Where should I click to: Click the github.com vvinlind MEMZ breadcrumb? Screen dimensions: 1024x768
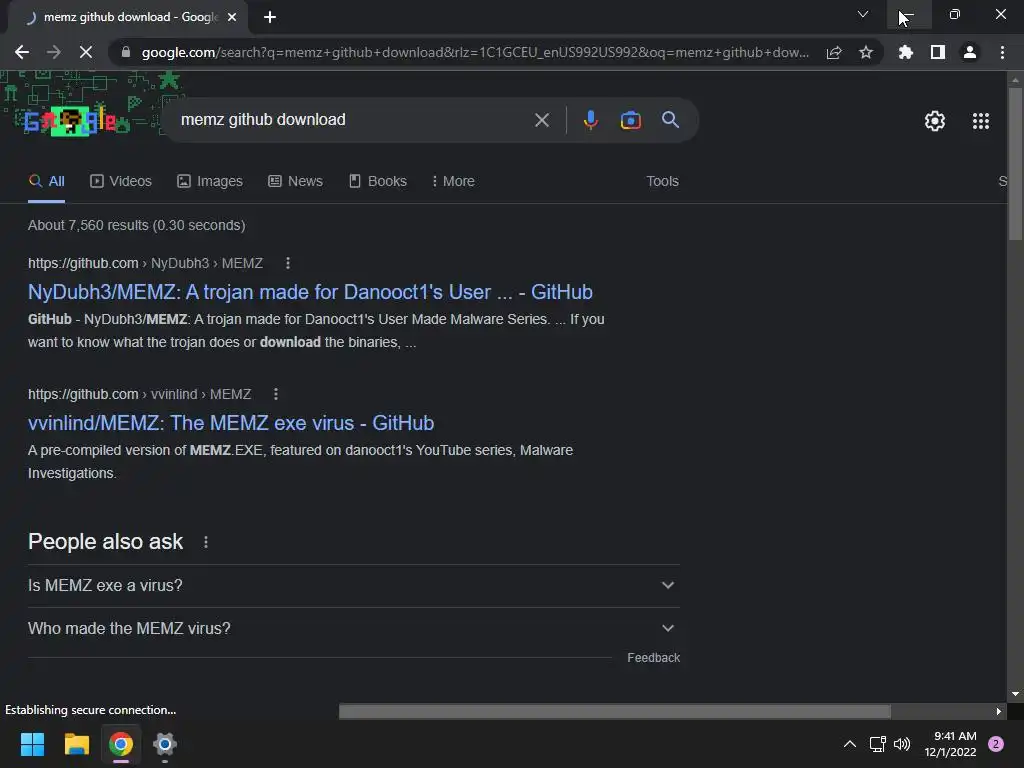pyautogui.click(x=140, y=394)
